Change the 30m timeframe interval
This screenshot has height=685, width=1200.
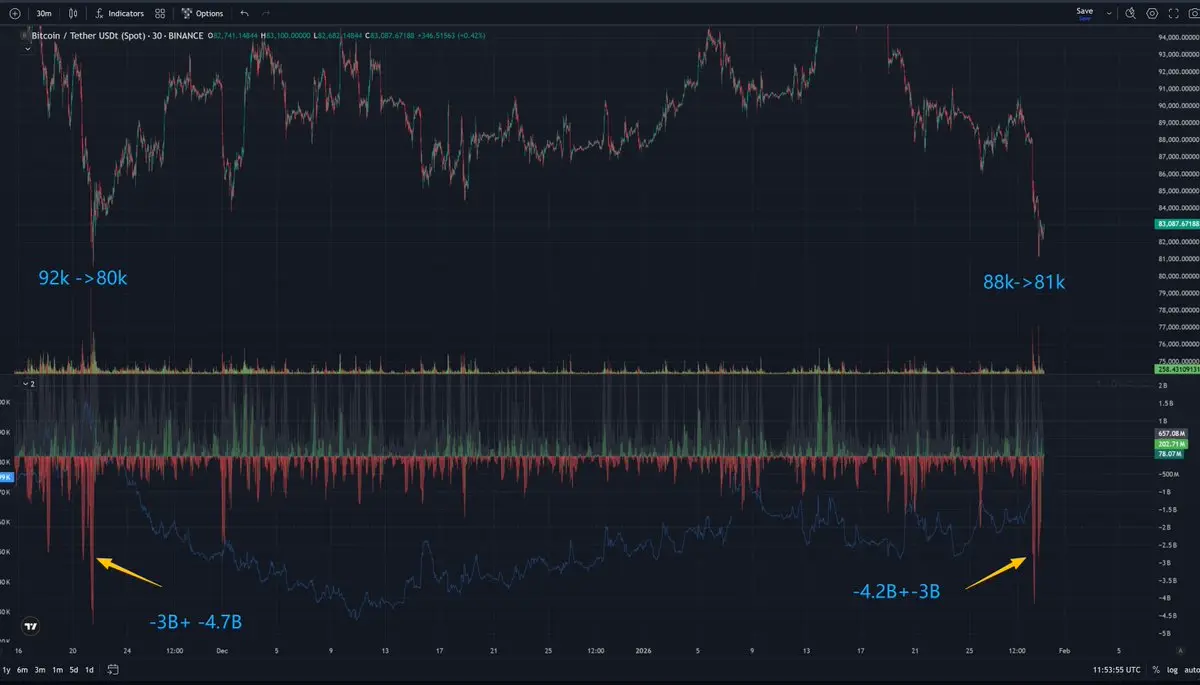(44, 13)
